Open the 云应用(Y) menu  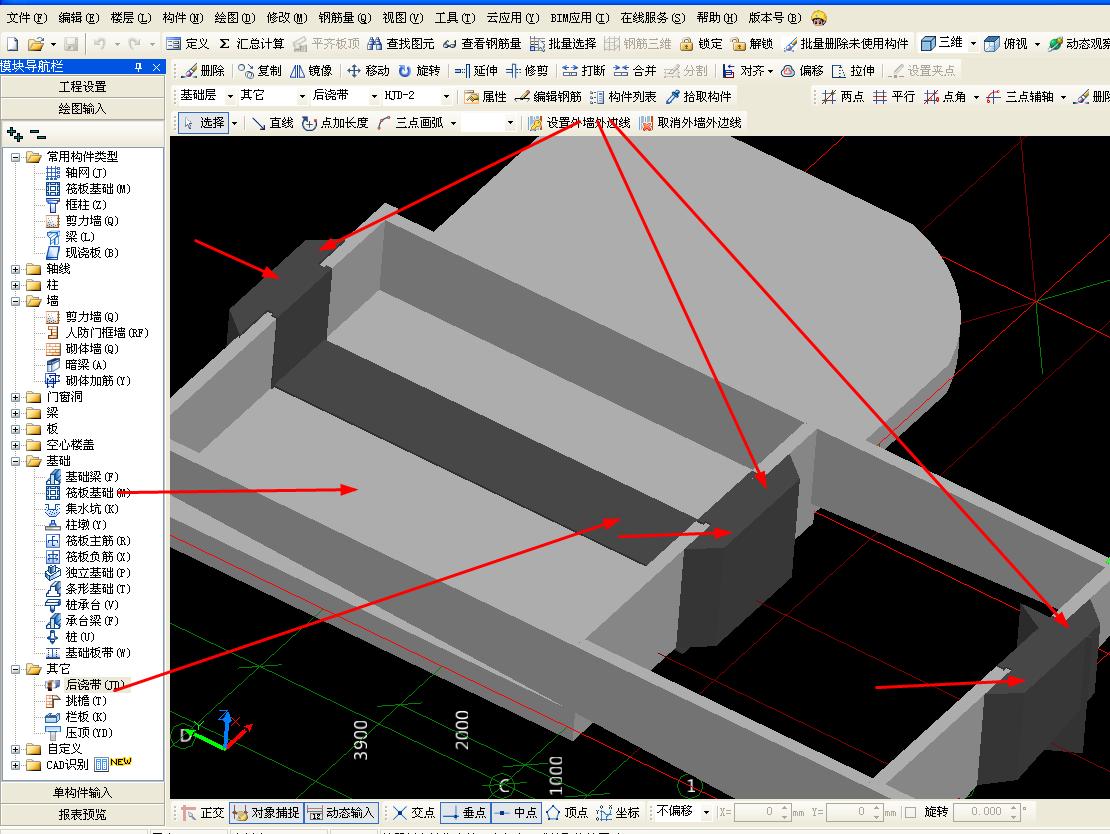513,18
